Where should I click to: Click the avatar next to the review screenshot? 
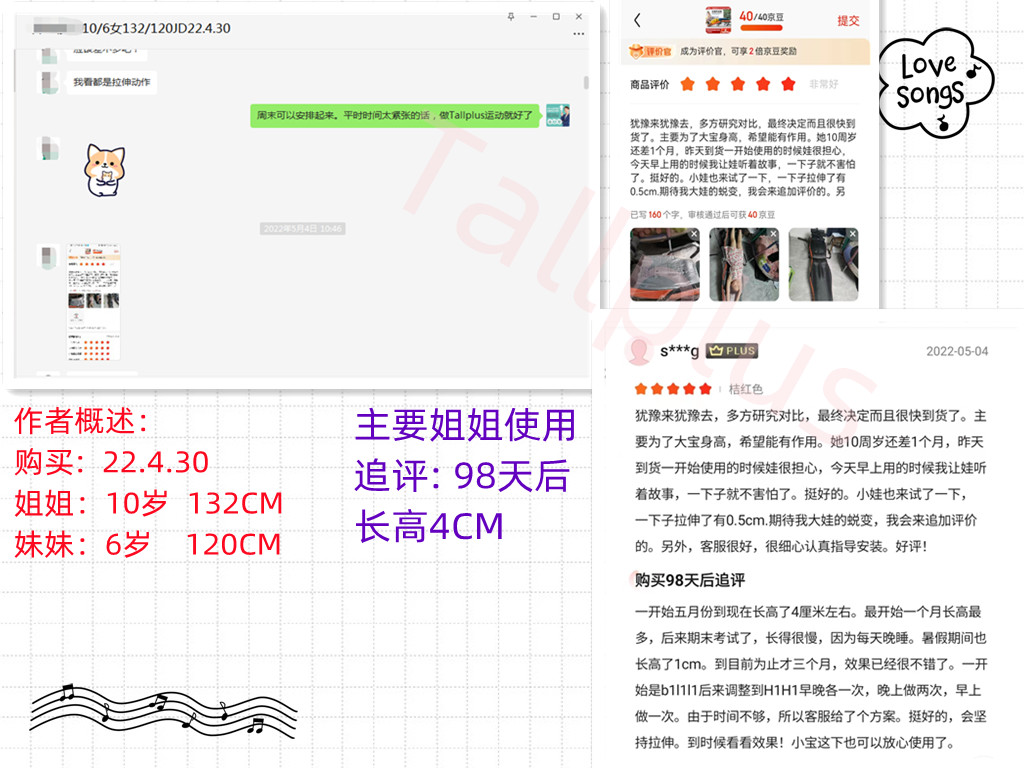tap(50, 257)
